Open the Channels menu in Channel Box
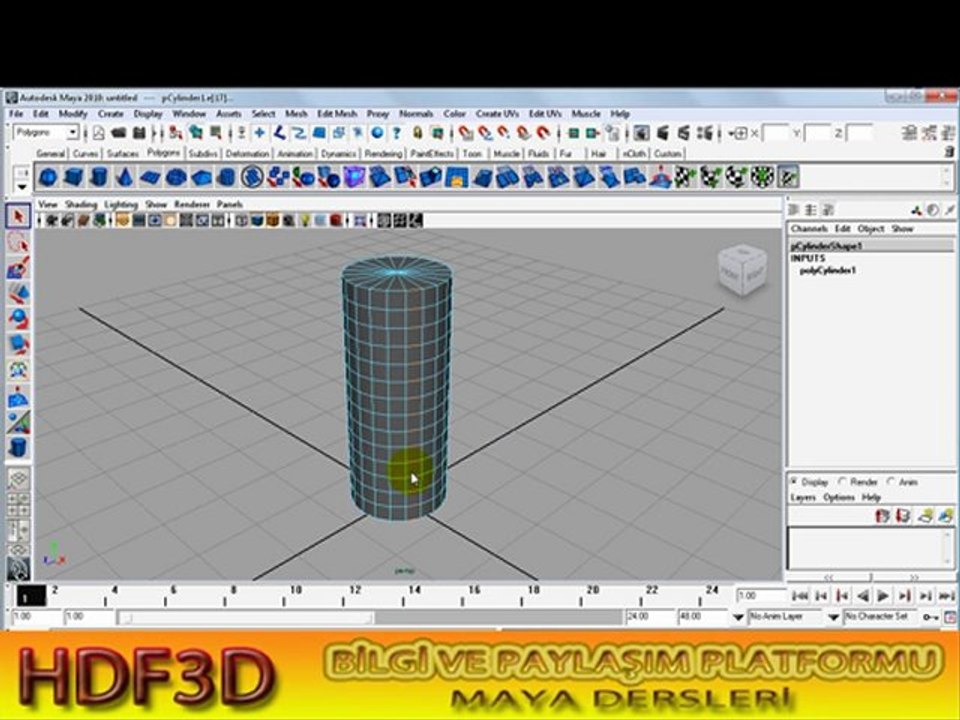This screenshot has width=960, height=720. (809, 228)
